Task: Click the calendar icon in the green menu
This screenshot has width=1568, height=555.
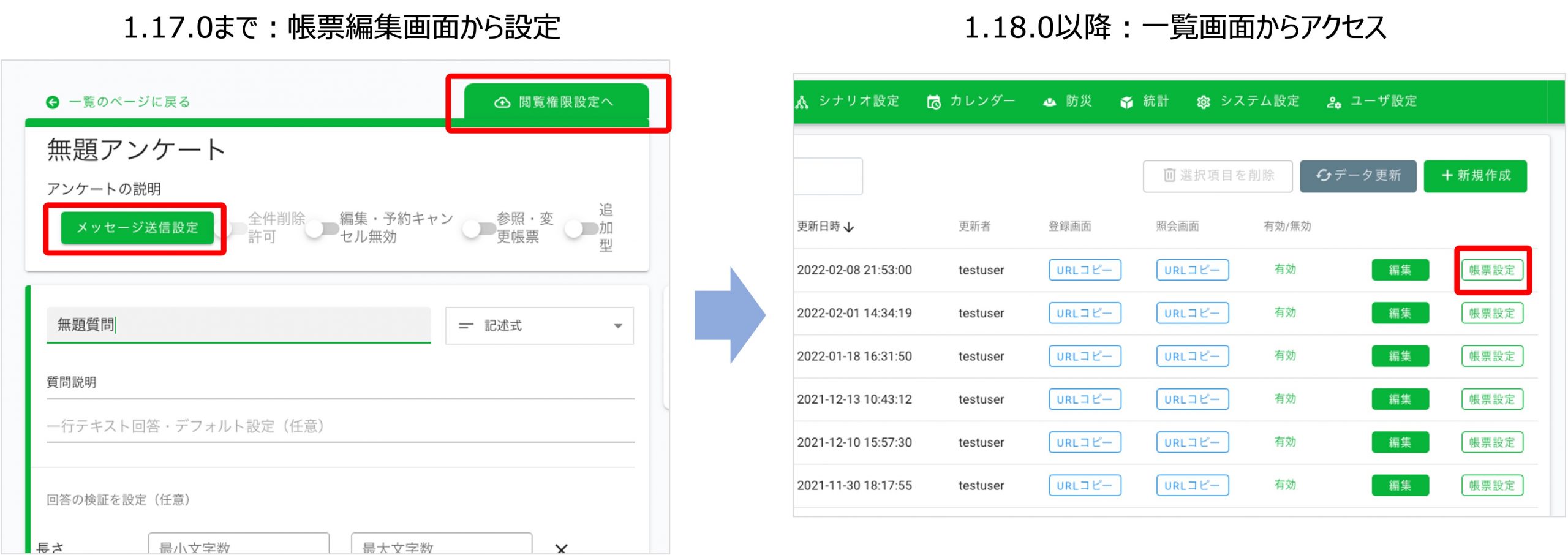Action: coord(933,102)
